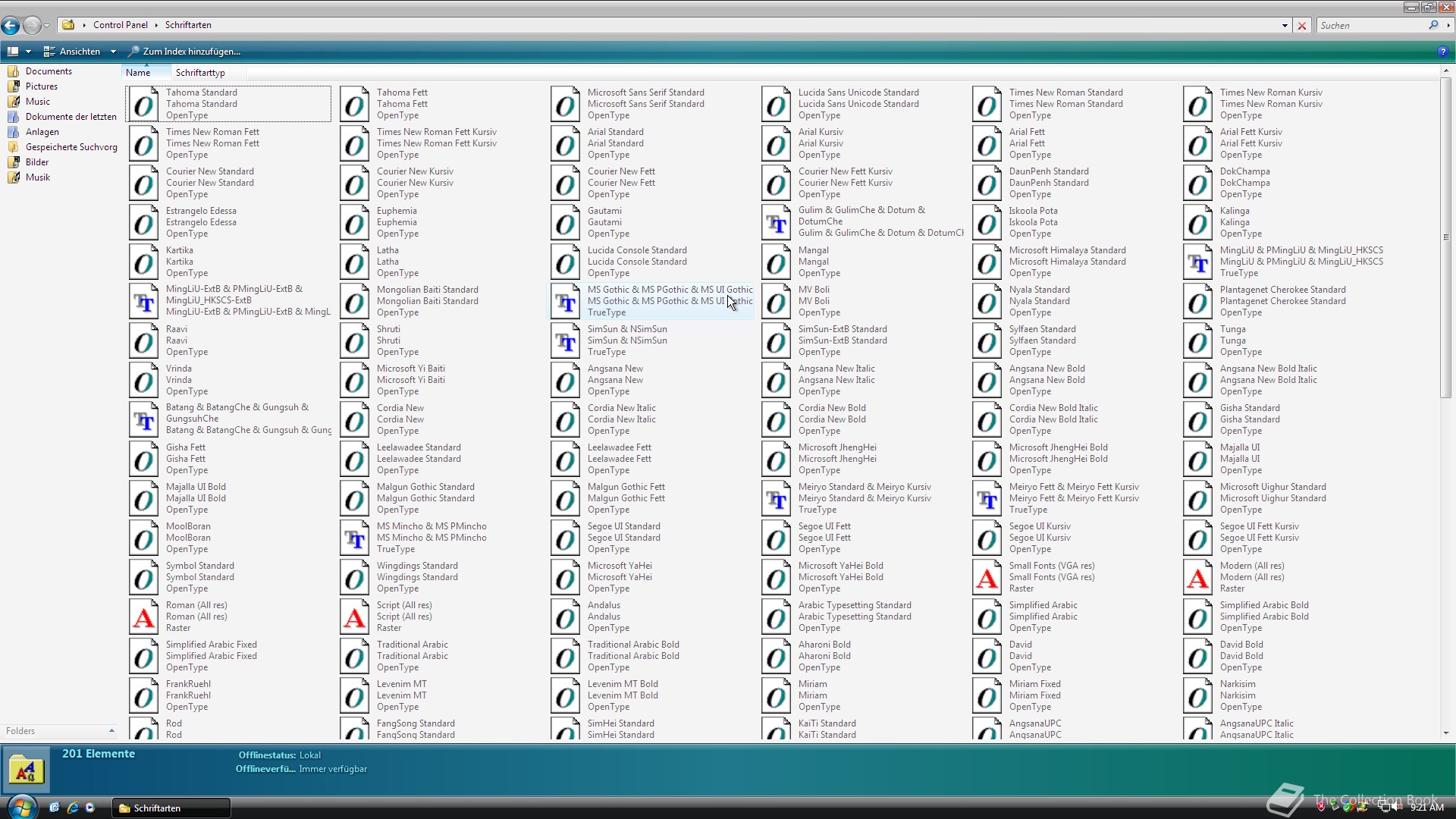Click the arrow after Control Panel breadcrumb

pyautogui.click(x=156, y=25)
